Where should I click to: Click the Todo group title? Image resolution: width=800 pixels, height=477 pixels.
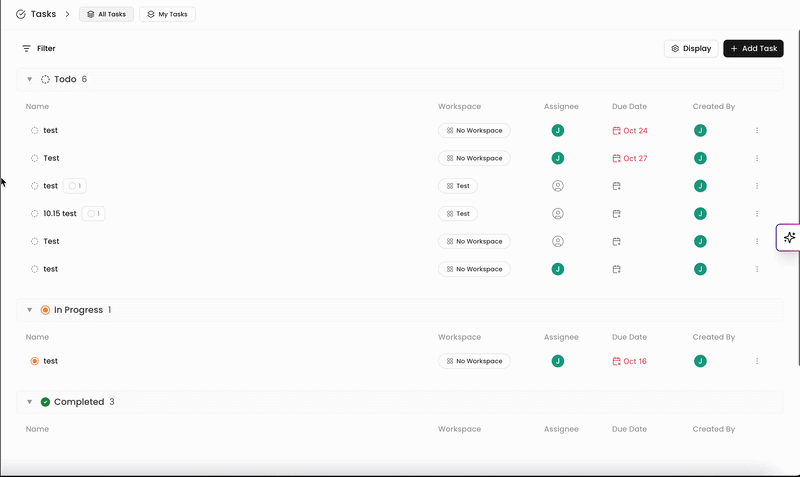point(65,79)
